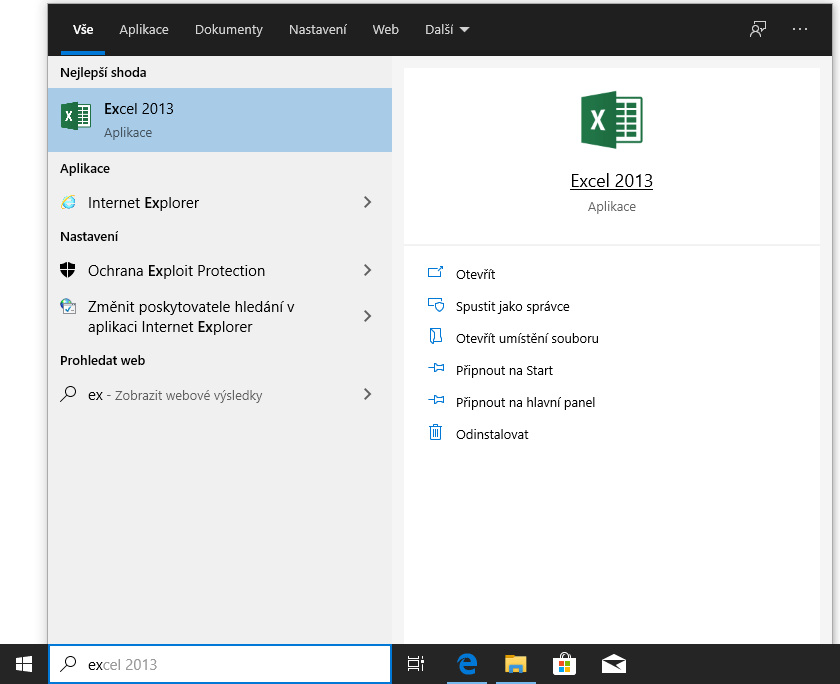840x684 pixels.
Task: Click the run as administrator shield icon
Action: pos(436,305)
